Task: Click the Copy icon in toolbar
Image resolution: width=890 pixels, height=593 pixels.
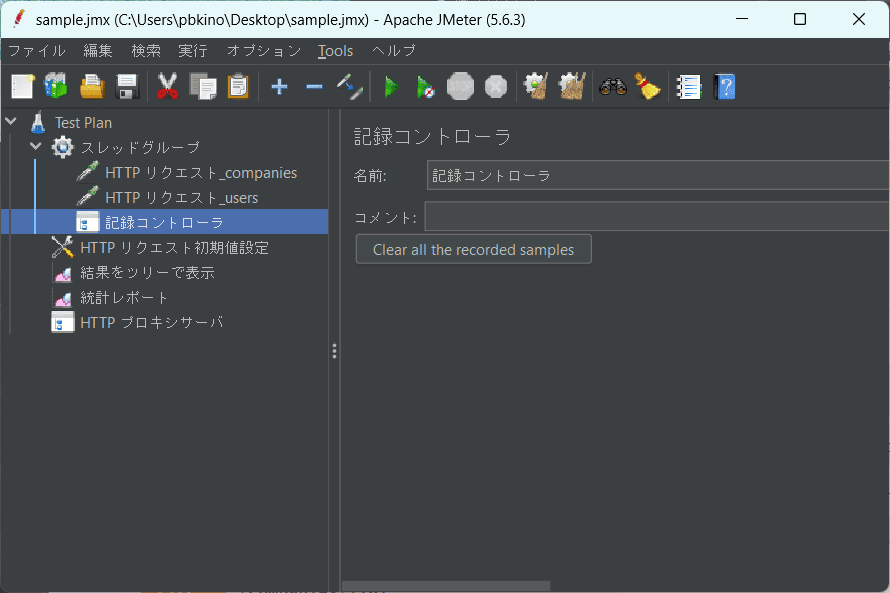Action: 203,87
